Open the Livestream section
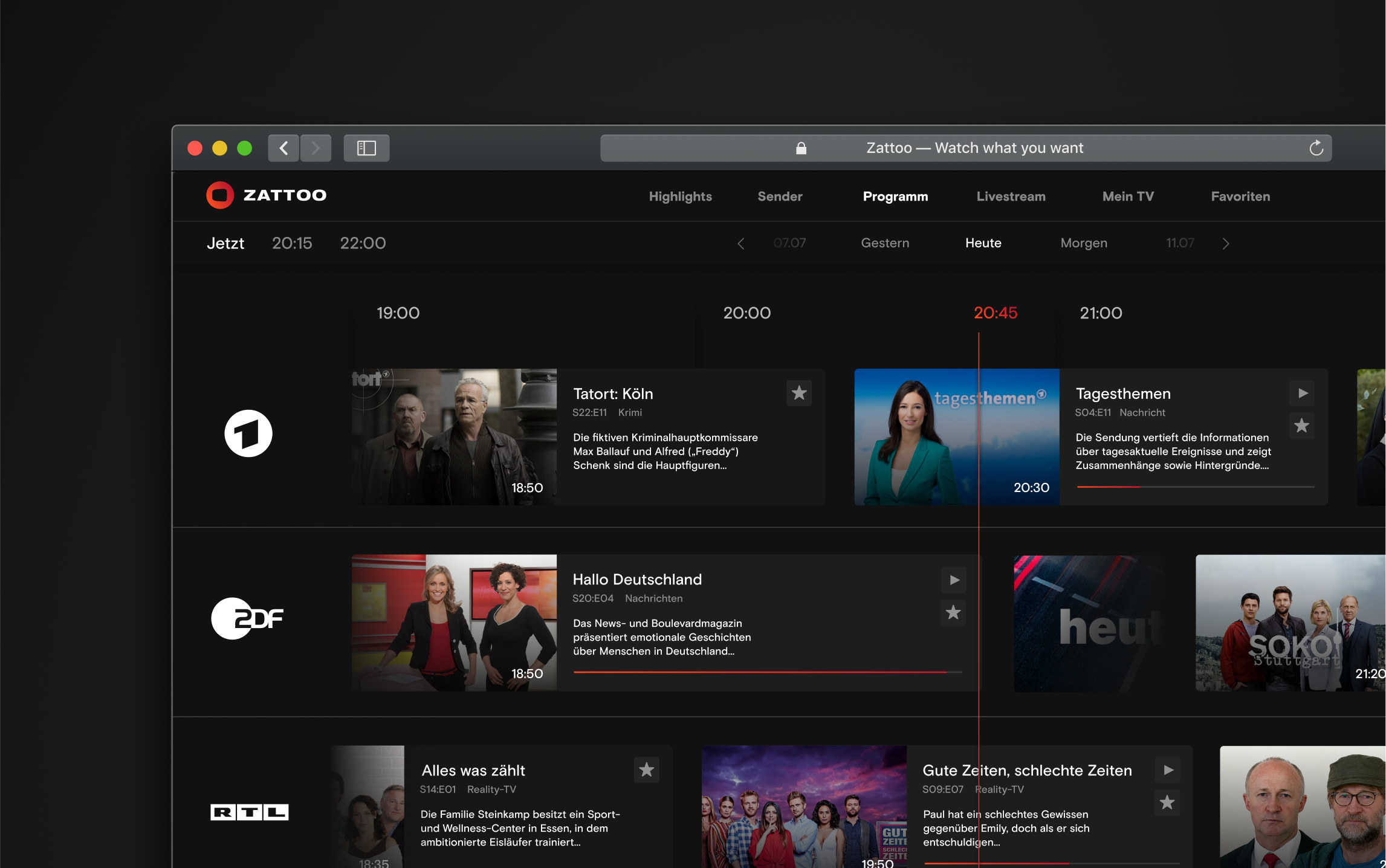This screenshot has width=1386, height=868. (1011, 196)
